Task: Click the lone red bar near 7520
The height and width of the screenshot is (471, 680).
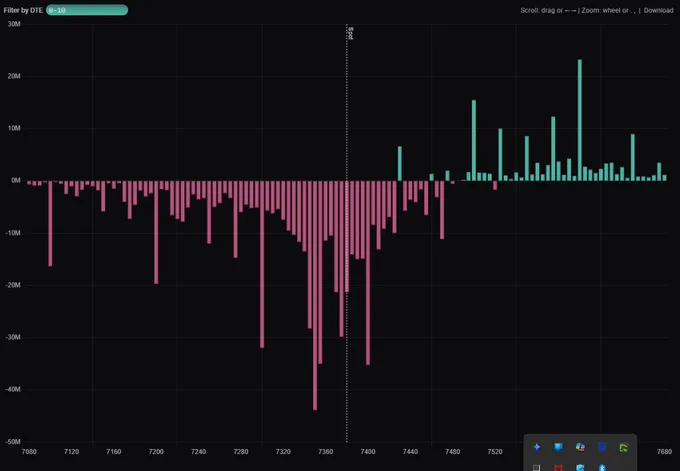Action: pyautogui.click(x=495, y=185)
